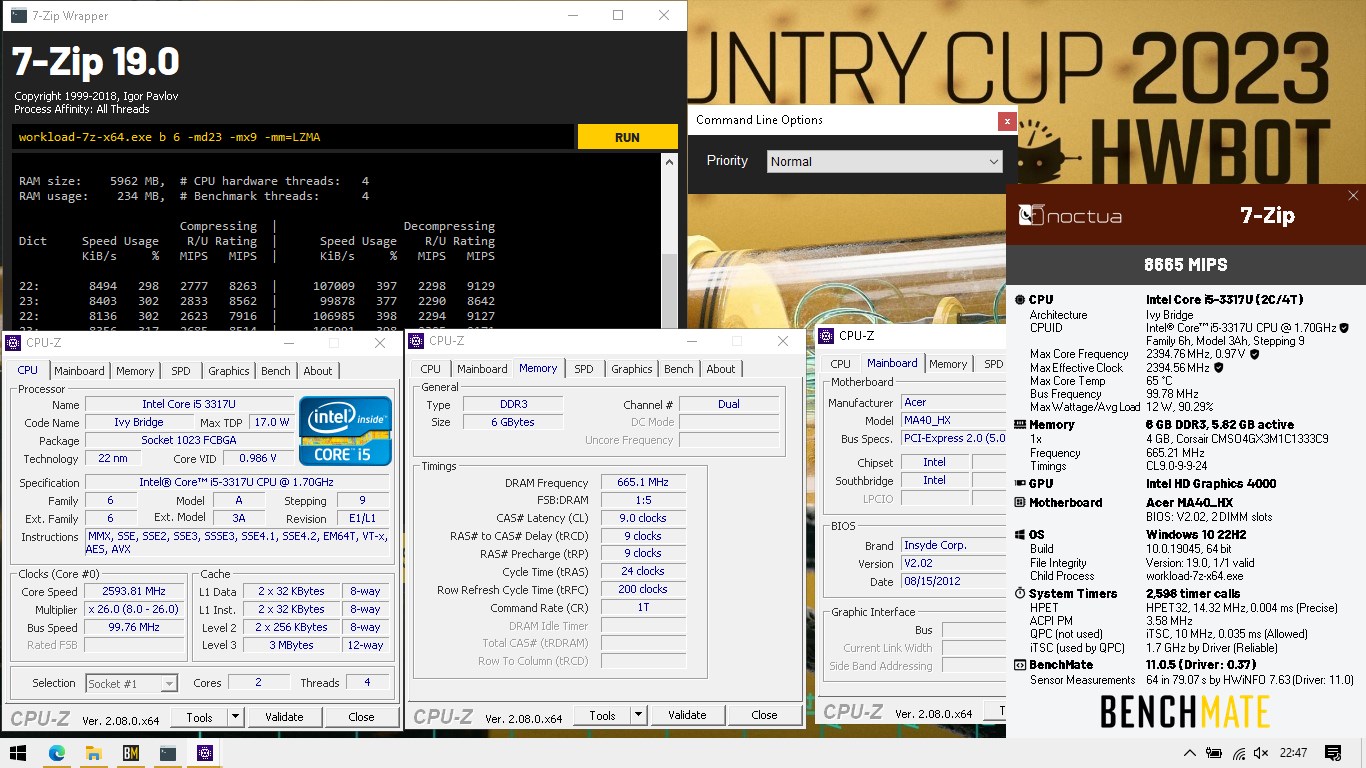This screenshot has height=768, width=1366.
Task: Click the System Timers stopwatch icon
Action: pos(1019,594)
